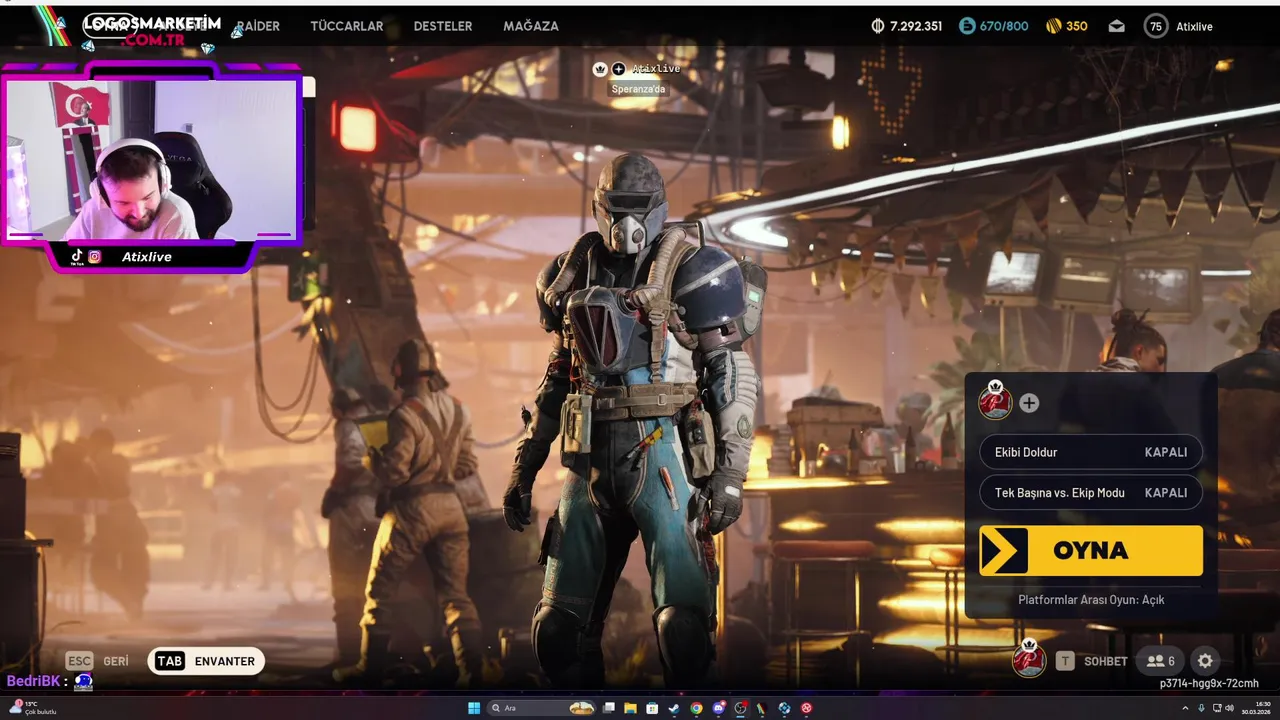
Task: Click the TikTok icon on webcam overlay
Action: pos(77,257)
